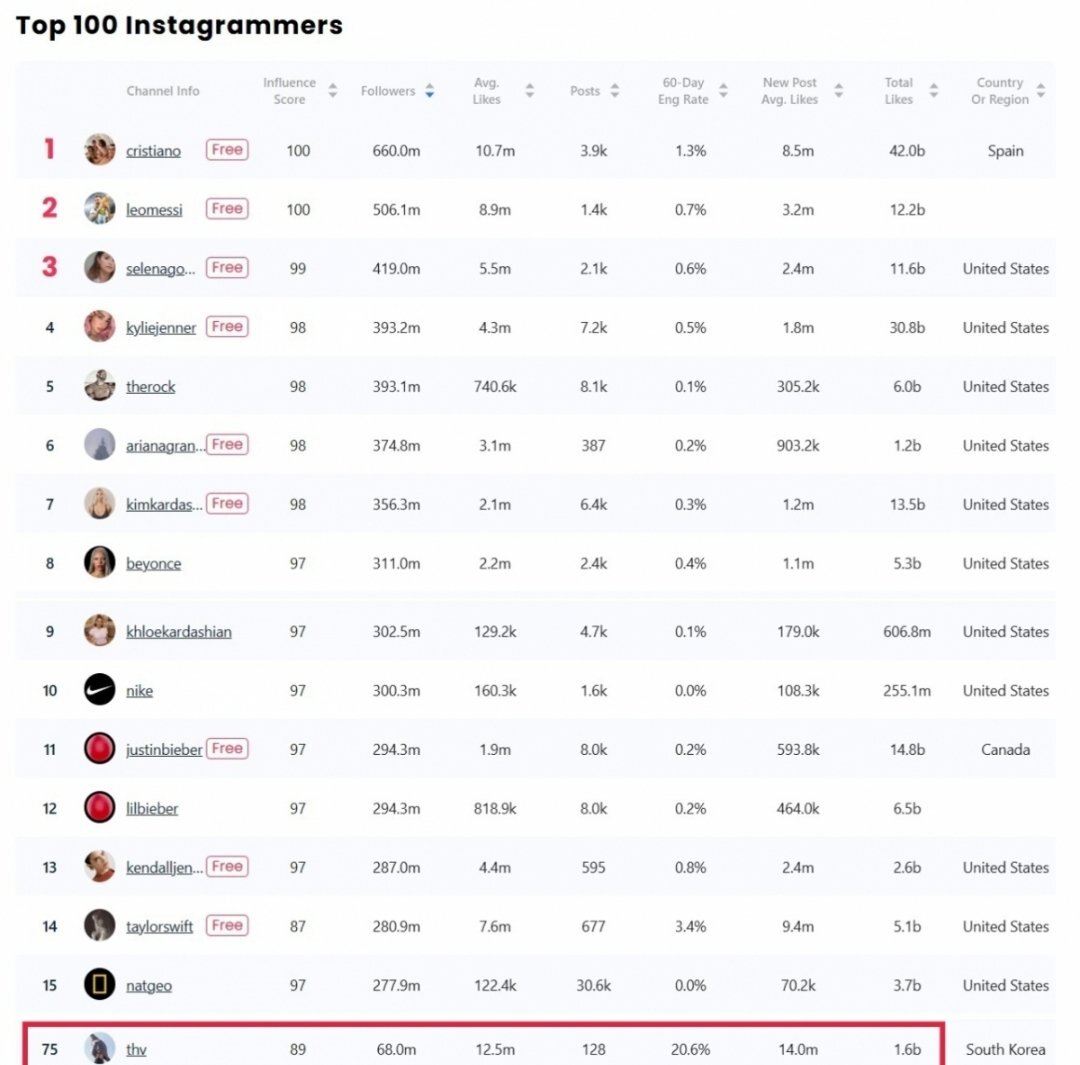The image size is (1080, 1065).
Task: Sort by Country Or Region arrows
Action: [1041, 90]
